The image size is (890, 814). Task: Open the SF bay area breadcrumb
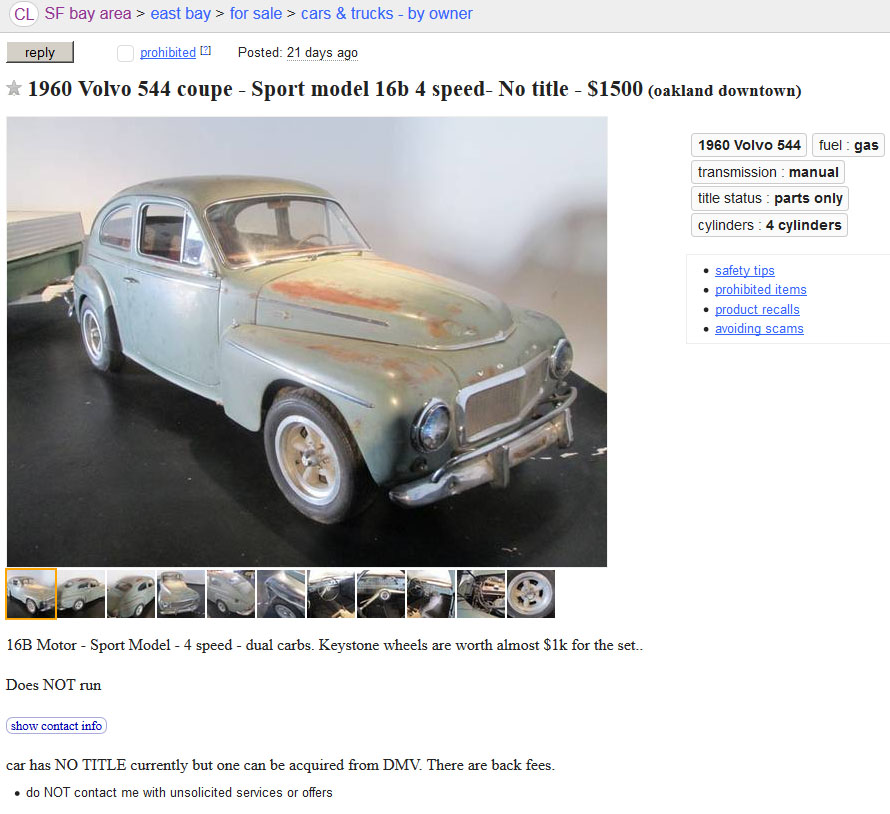coord(87,14)
